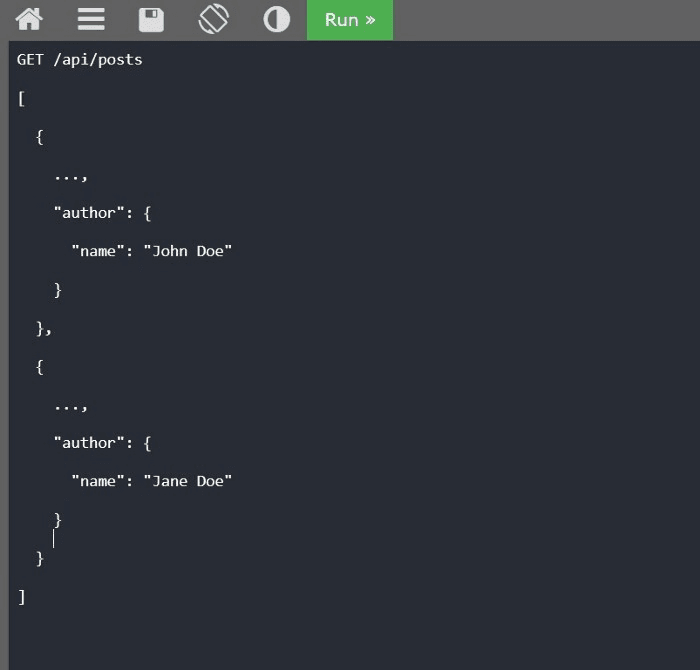
Task: Click the first object's opening curly brace
Action: [x=40, y=137]
